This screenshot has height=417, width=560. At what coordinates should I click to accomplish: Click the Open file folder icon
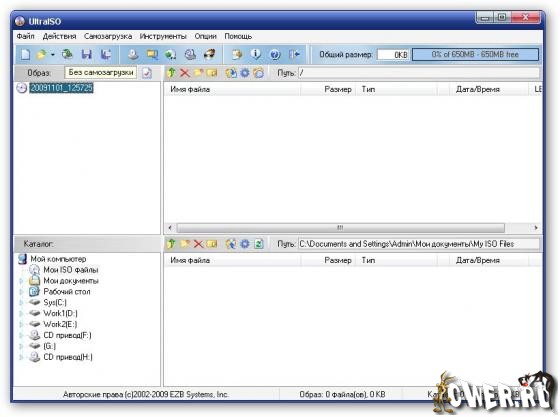[x=41, y=54]
